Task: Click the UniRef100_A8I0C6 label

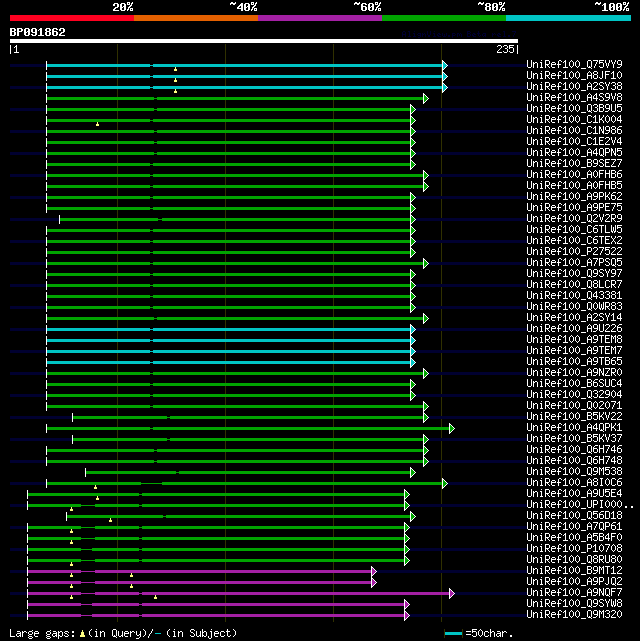Action: coord(574,483)
